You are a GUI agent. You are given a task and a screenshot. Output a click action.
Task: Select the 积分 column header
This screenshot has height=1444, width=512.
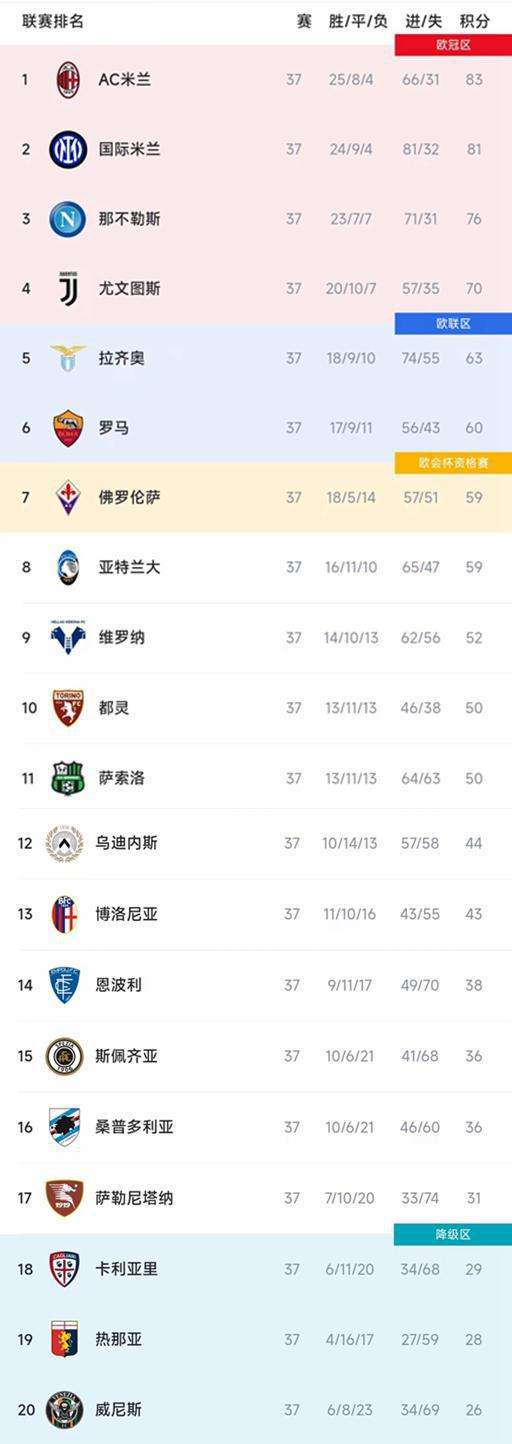click(475, 21)
